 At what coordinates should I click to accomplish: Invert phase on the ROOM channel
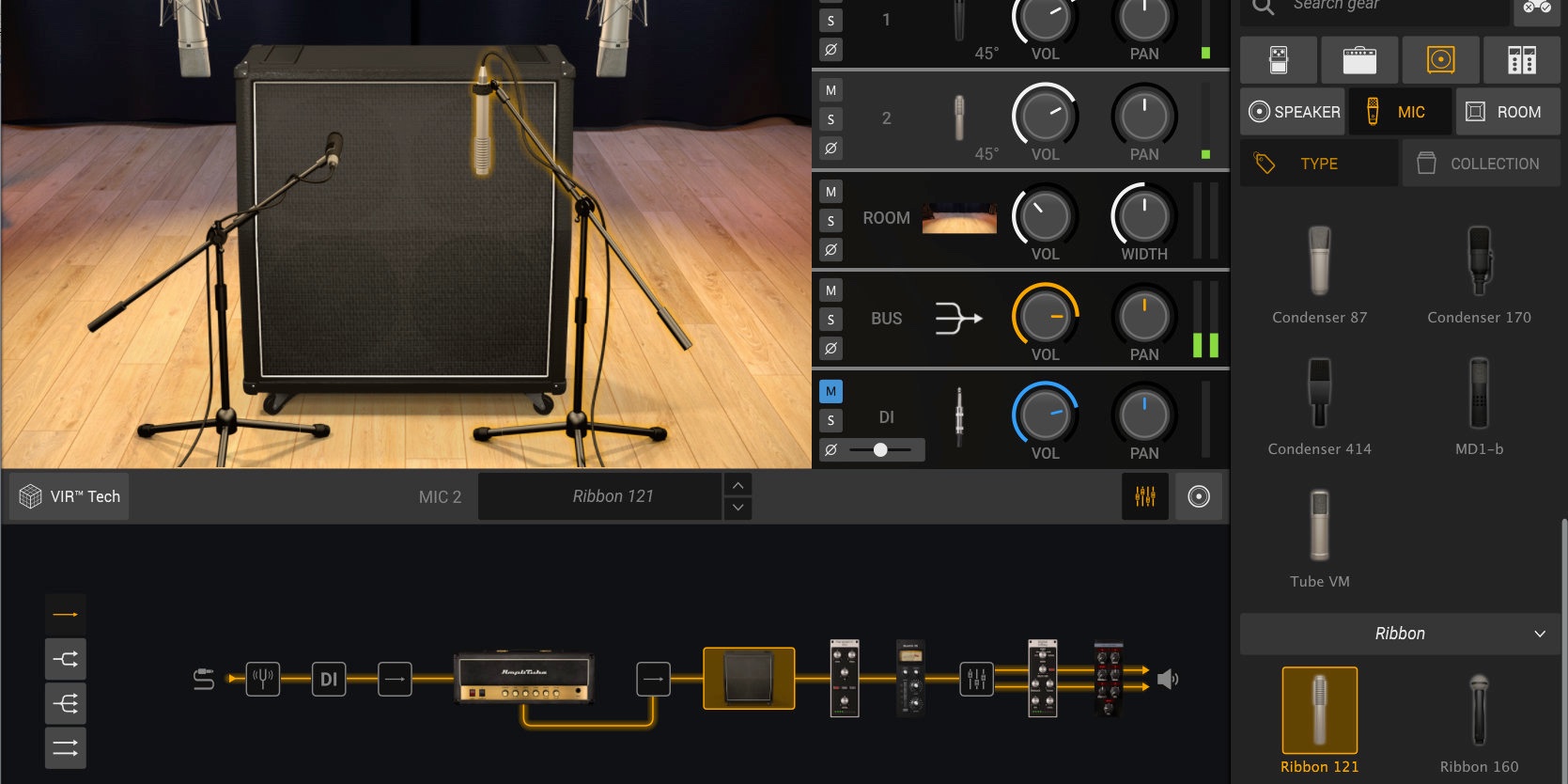831,250
